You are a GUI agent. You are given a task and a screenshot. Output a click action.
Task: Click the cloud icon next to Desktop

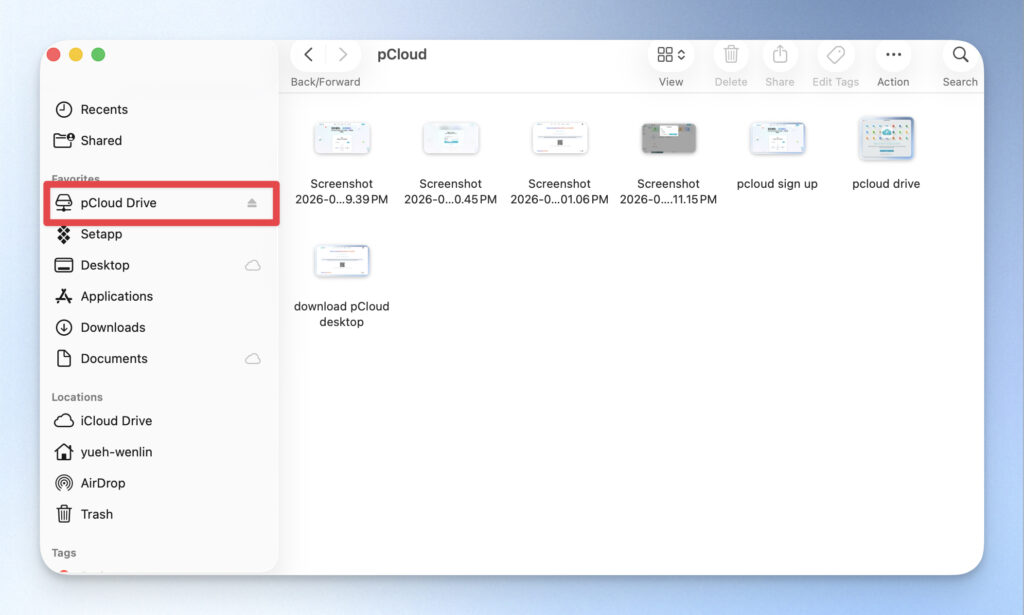click(x=253, y=266)
